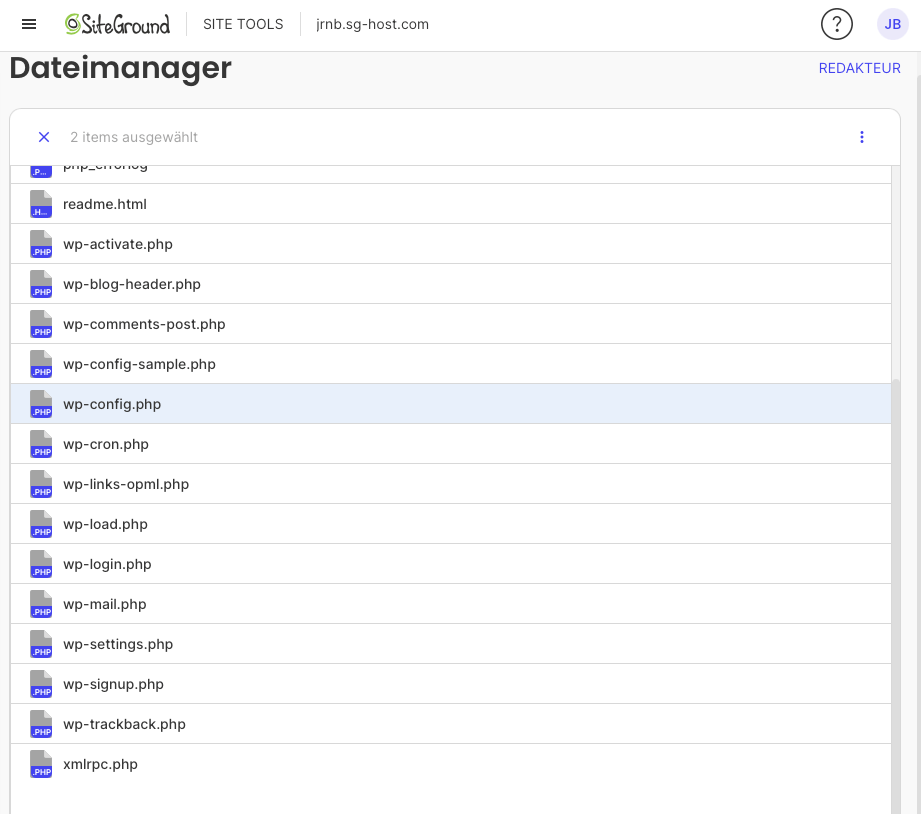Open the JB user avatar menu
This screenshot has width=921, height=814.
click(892, 24)
